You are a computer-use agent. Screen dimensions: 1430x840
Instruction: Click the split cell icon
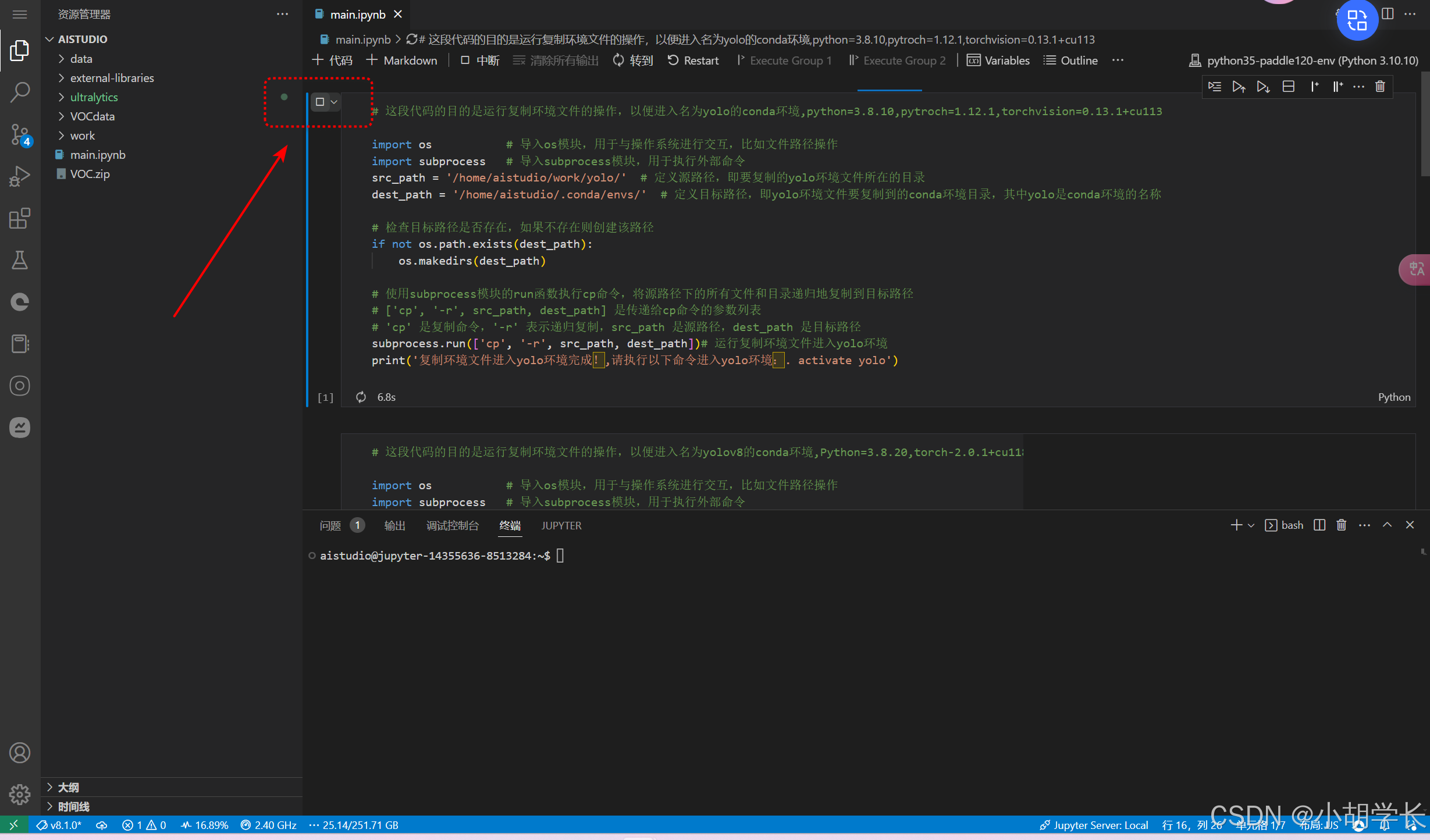click(1289, 87)
